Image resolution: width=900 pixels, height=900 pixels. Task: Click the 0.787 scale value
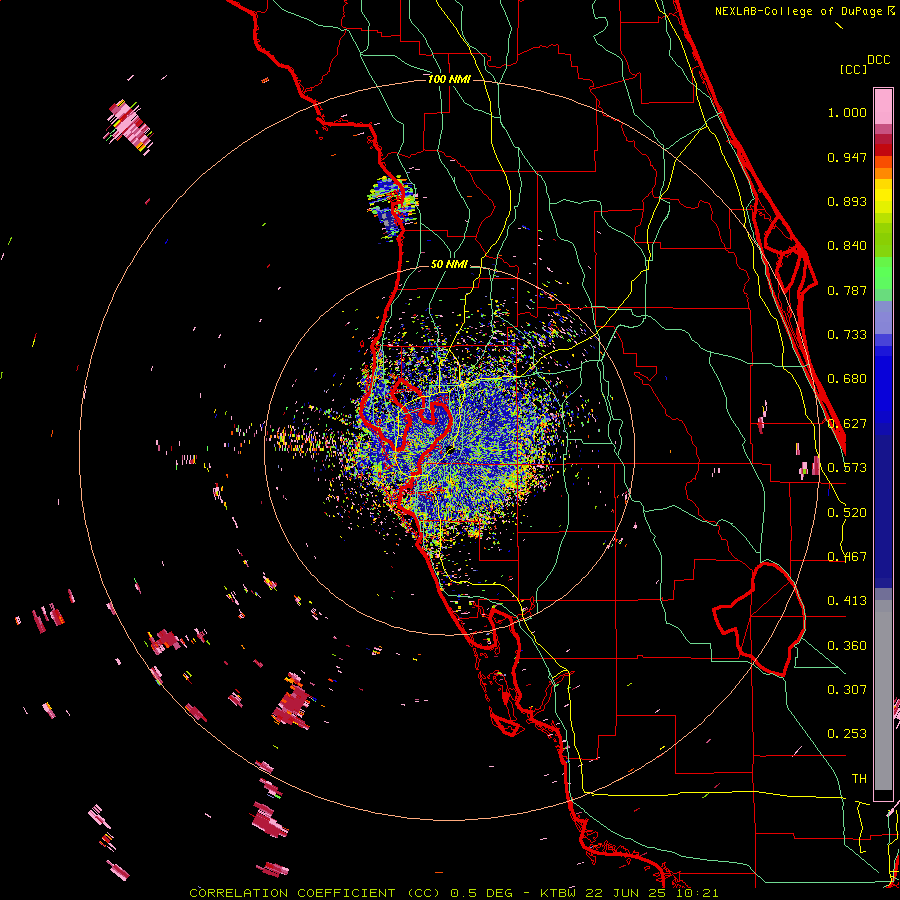click(847, 290)
